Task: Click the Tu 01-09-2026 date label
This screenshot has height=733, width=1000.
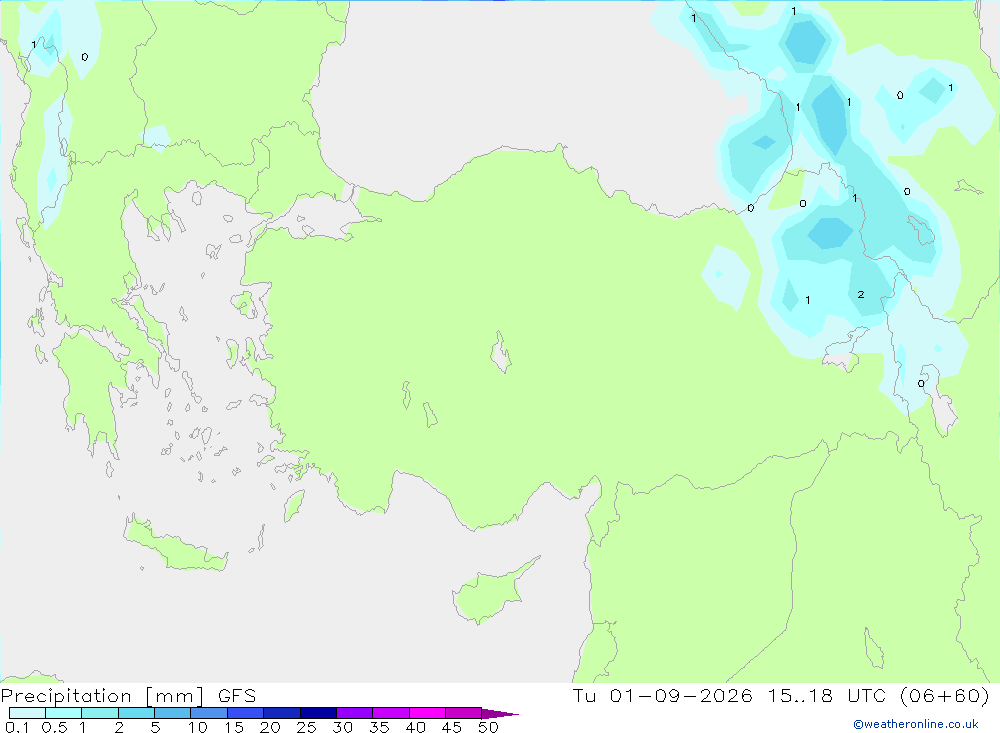Action: 662,695
